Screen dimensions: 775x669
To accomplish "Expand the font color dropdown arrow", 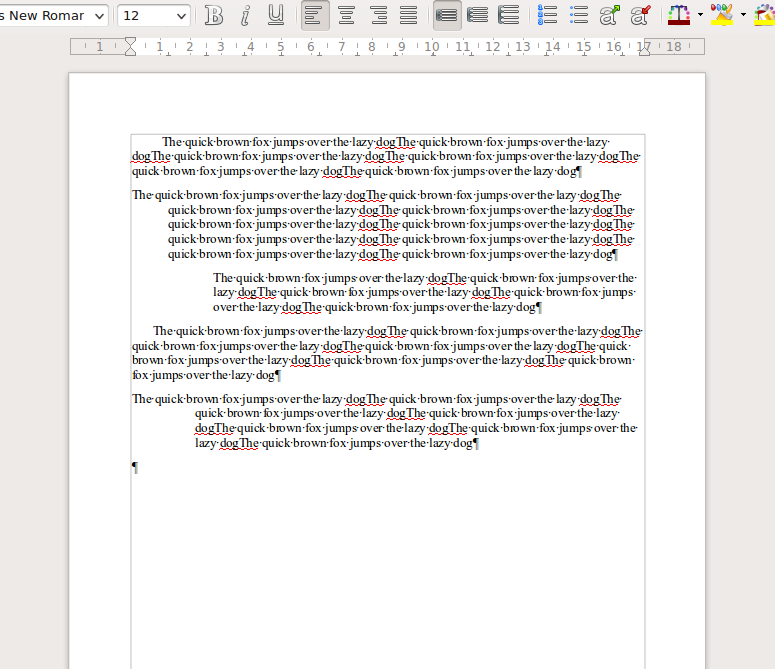I will tap(700, 15).
